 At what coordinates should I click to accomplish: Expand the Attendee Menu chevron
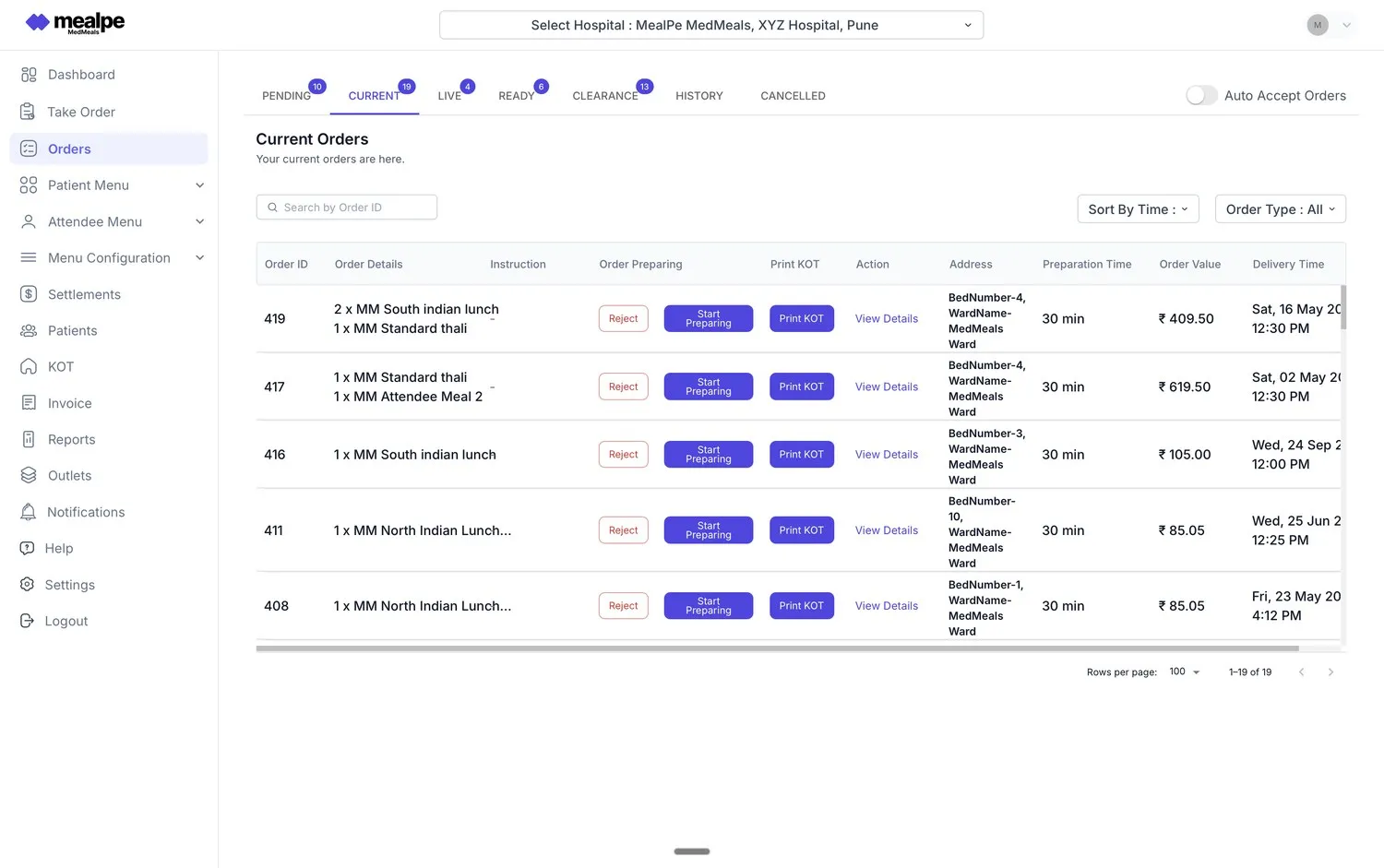pyautogui.click(x=199, y=221)
